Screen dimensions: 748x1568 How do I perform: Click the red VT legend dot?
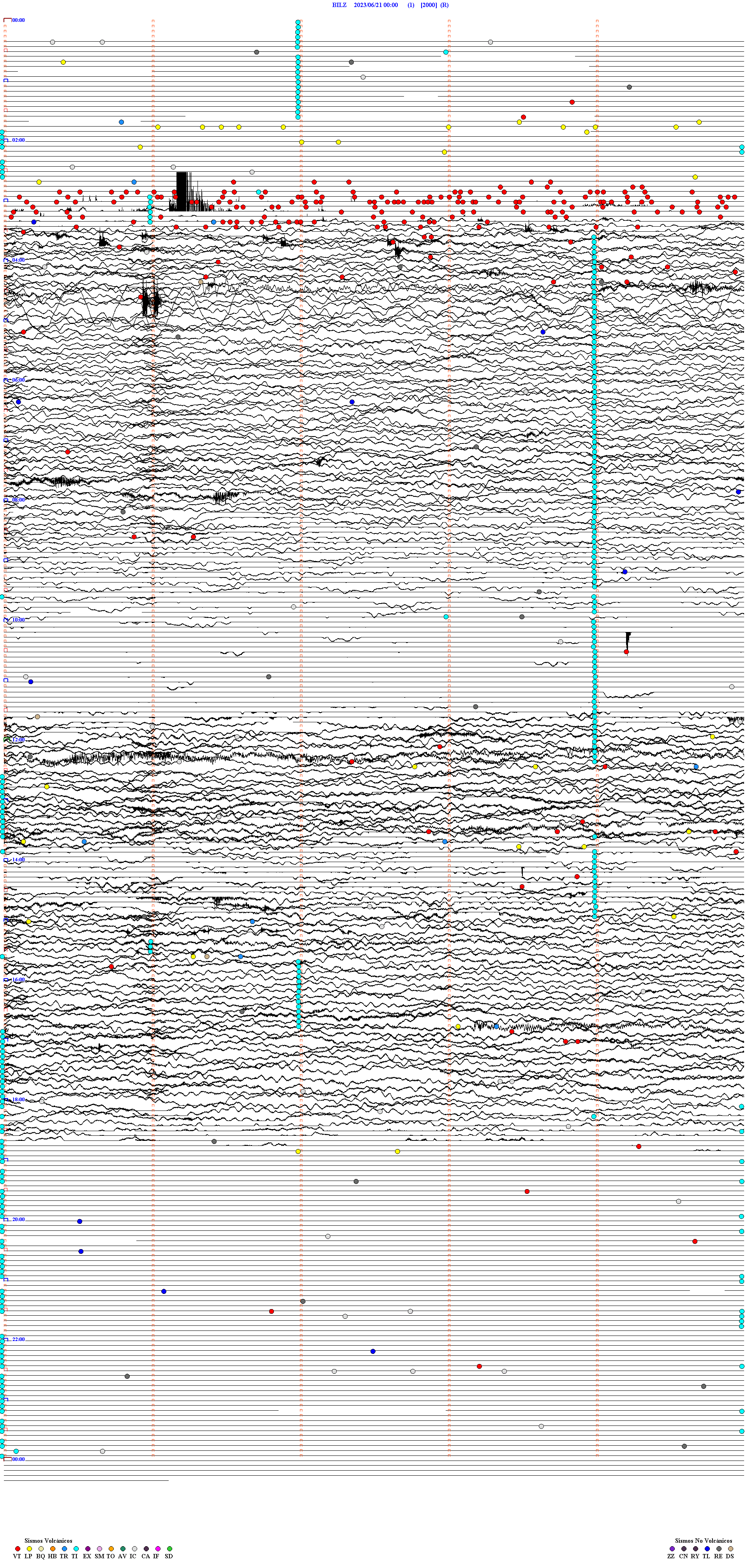pyautogui.click(x=18, y=1549)
